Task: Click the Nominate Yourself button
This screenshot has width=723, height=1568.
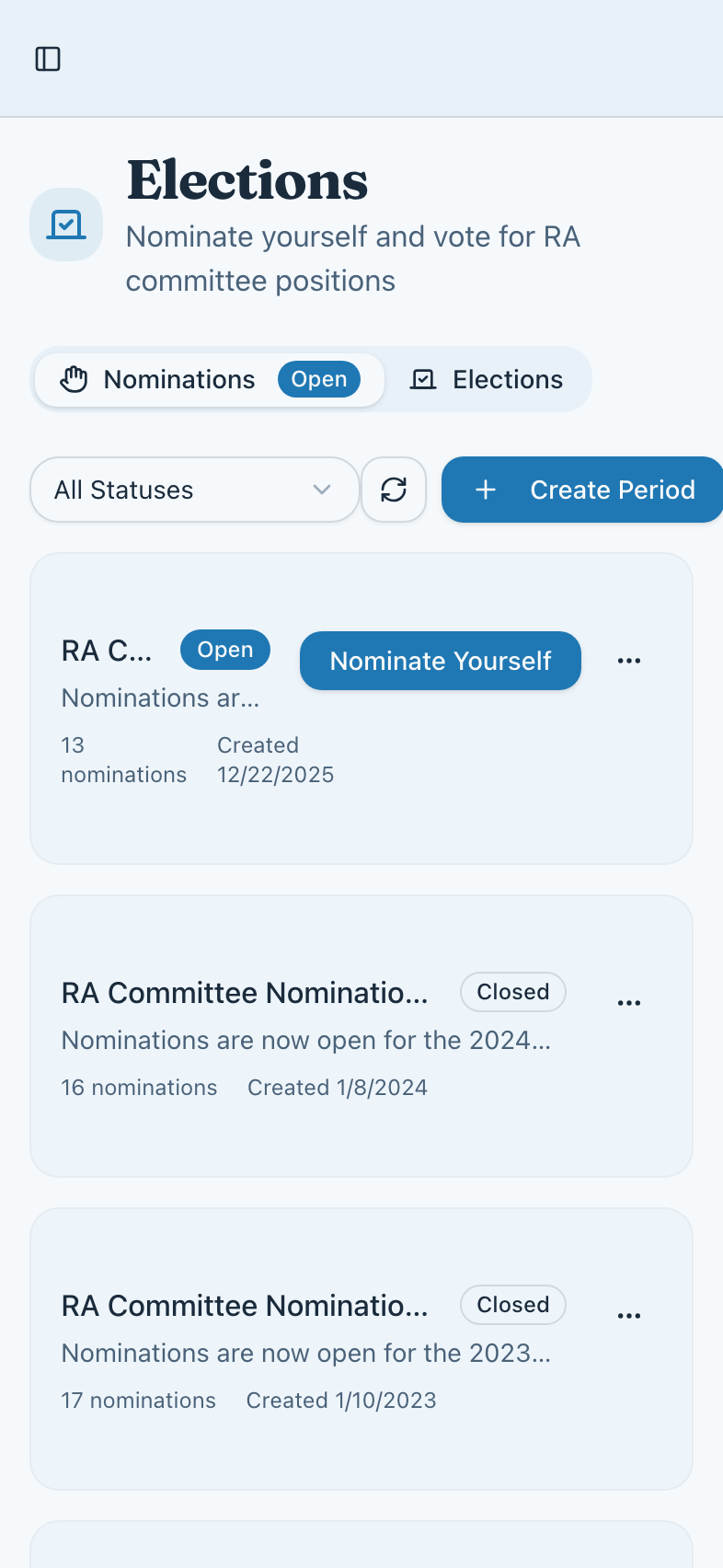Action: [441, 661]
